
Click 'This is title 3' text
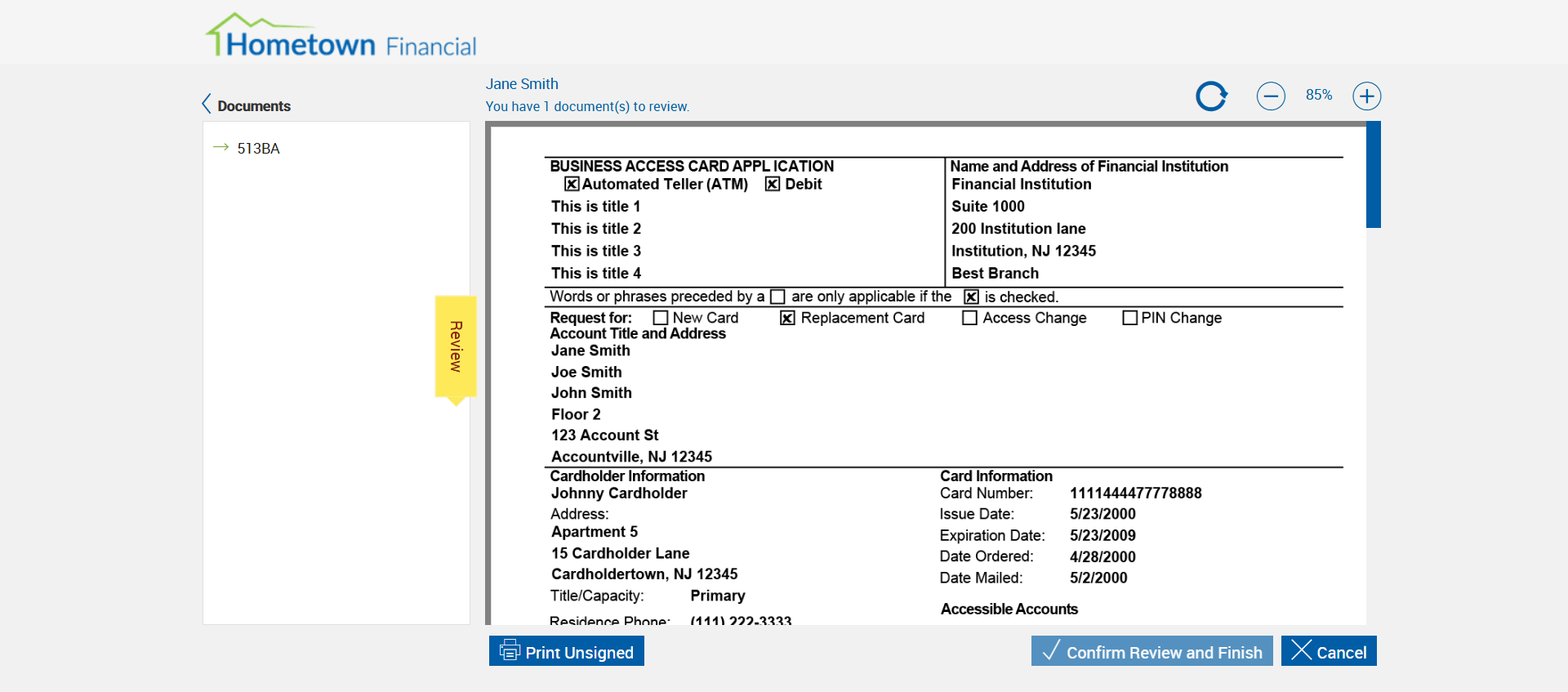coord(596,251)
